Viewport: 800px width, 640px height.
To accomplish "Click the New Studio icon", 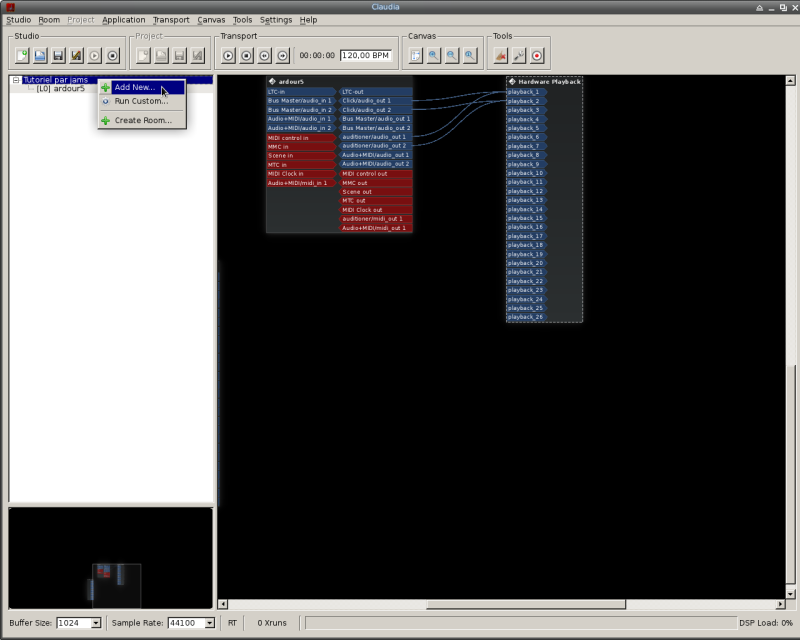I will [x=22, y=56].
